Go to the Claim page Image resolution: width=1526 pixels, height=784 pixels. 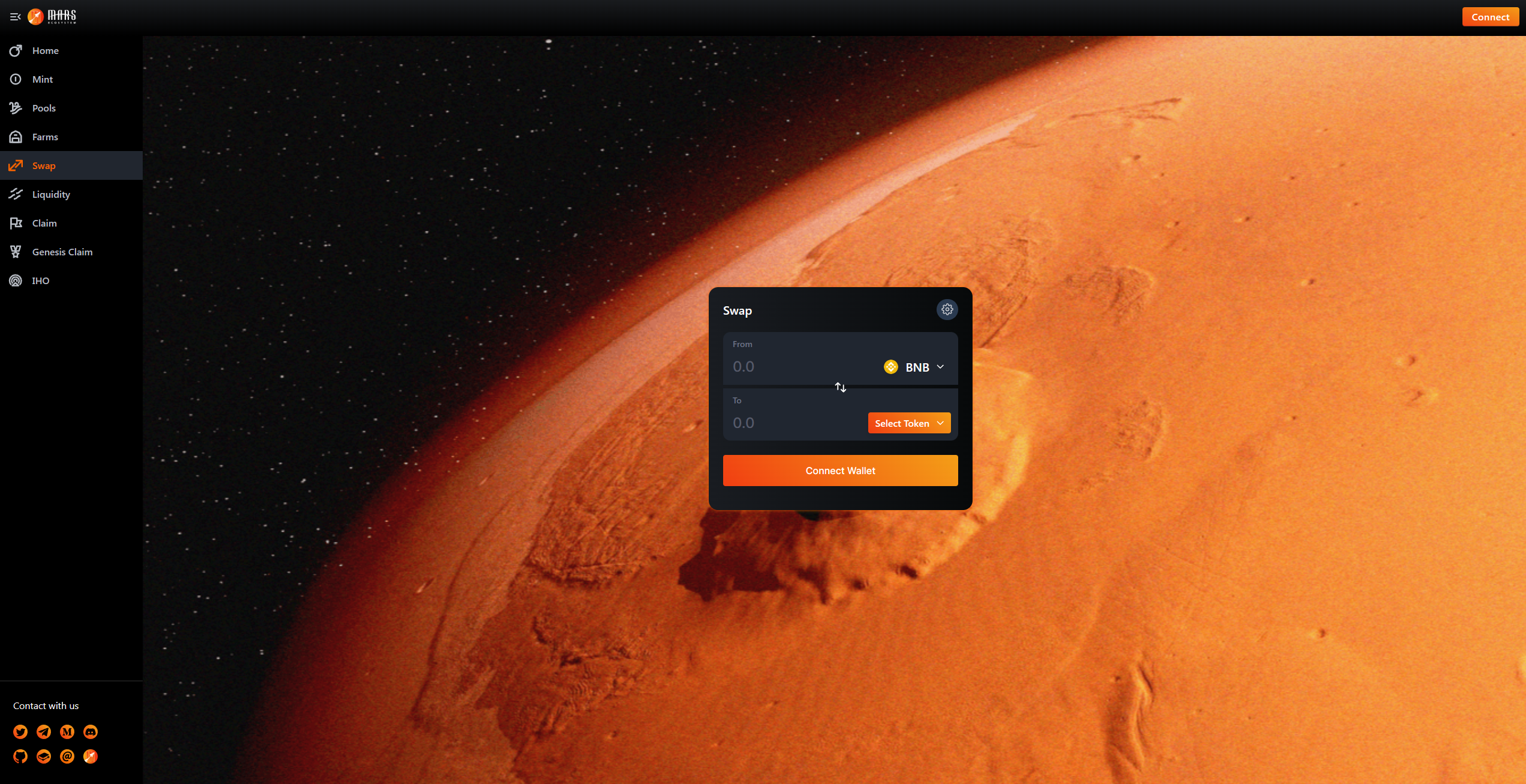point(71,223)
